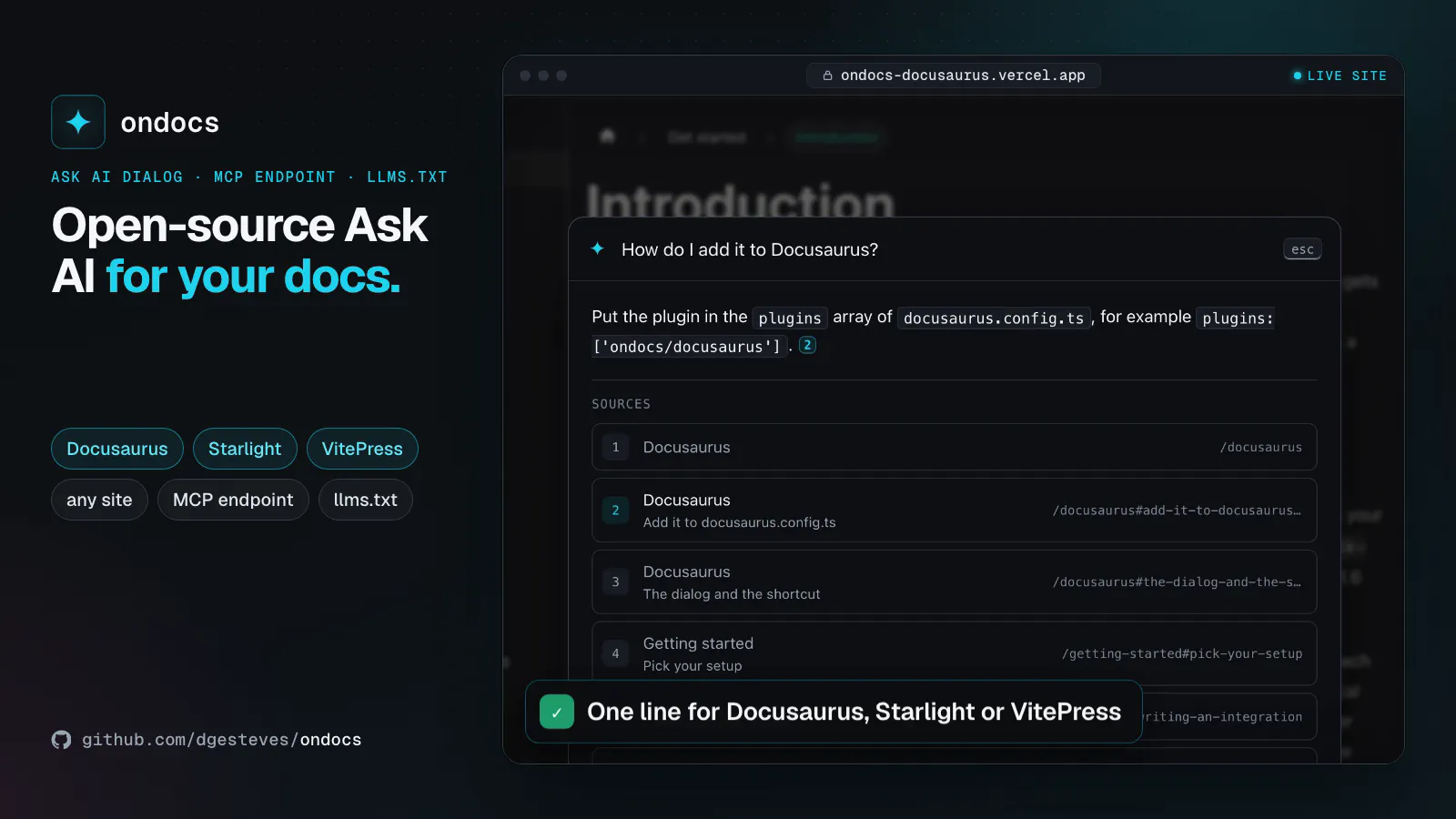Click the question 'How do I add it to Docusaurus?'

point(750,249)
